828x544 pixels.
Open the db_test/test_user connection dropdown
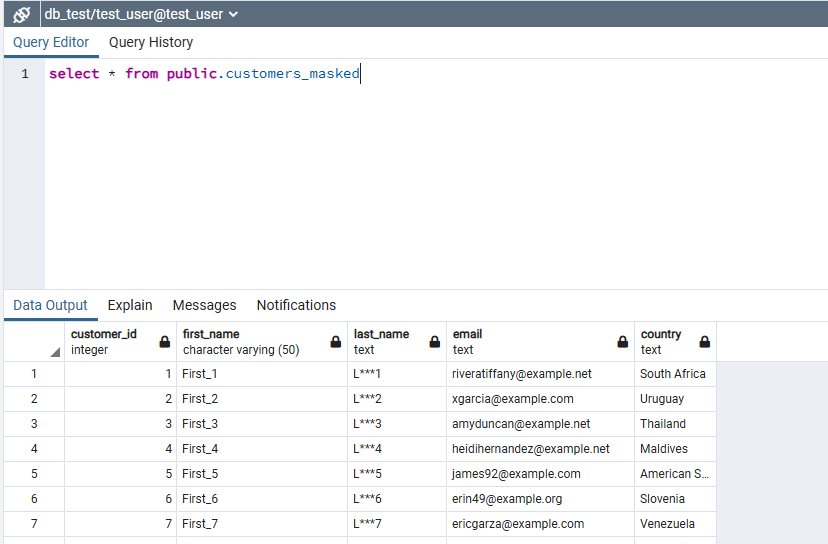click(141, 14)
